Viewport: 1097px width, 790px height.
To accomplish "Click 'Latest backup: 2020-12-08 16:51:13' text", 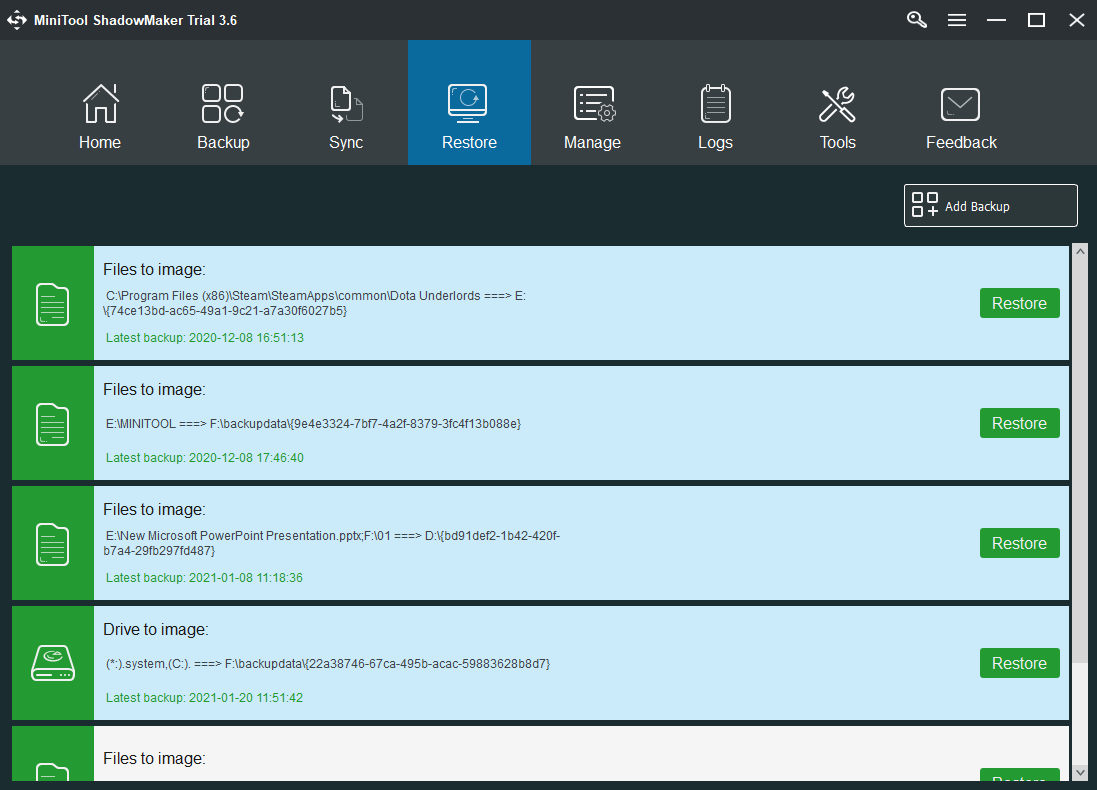I will 204,338.
